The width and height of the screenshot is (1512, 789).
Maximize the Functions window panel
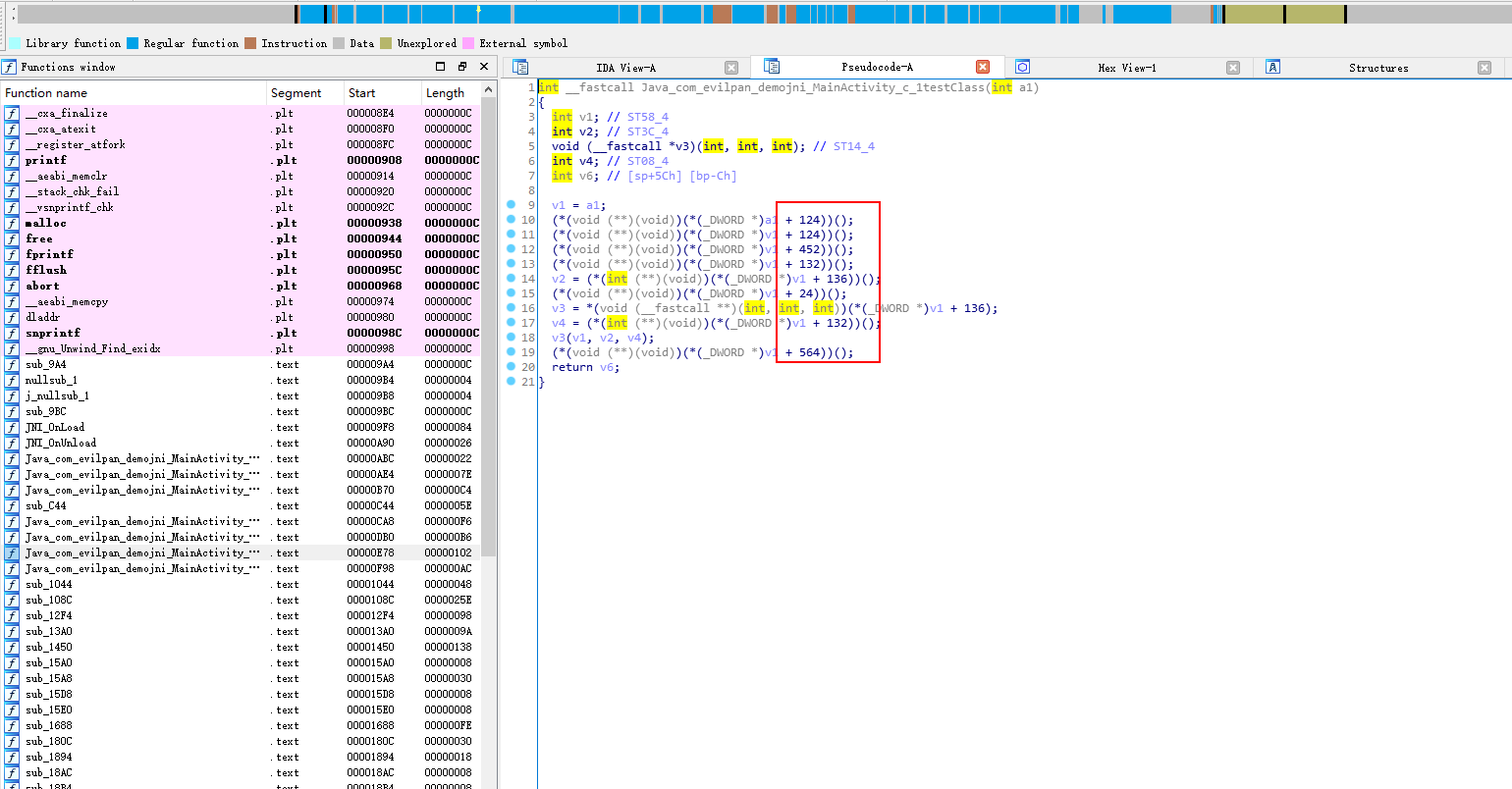pyautogui.click(x=440, y=67)
